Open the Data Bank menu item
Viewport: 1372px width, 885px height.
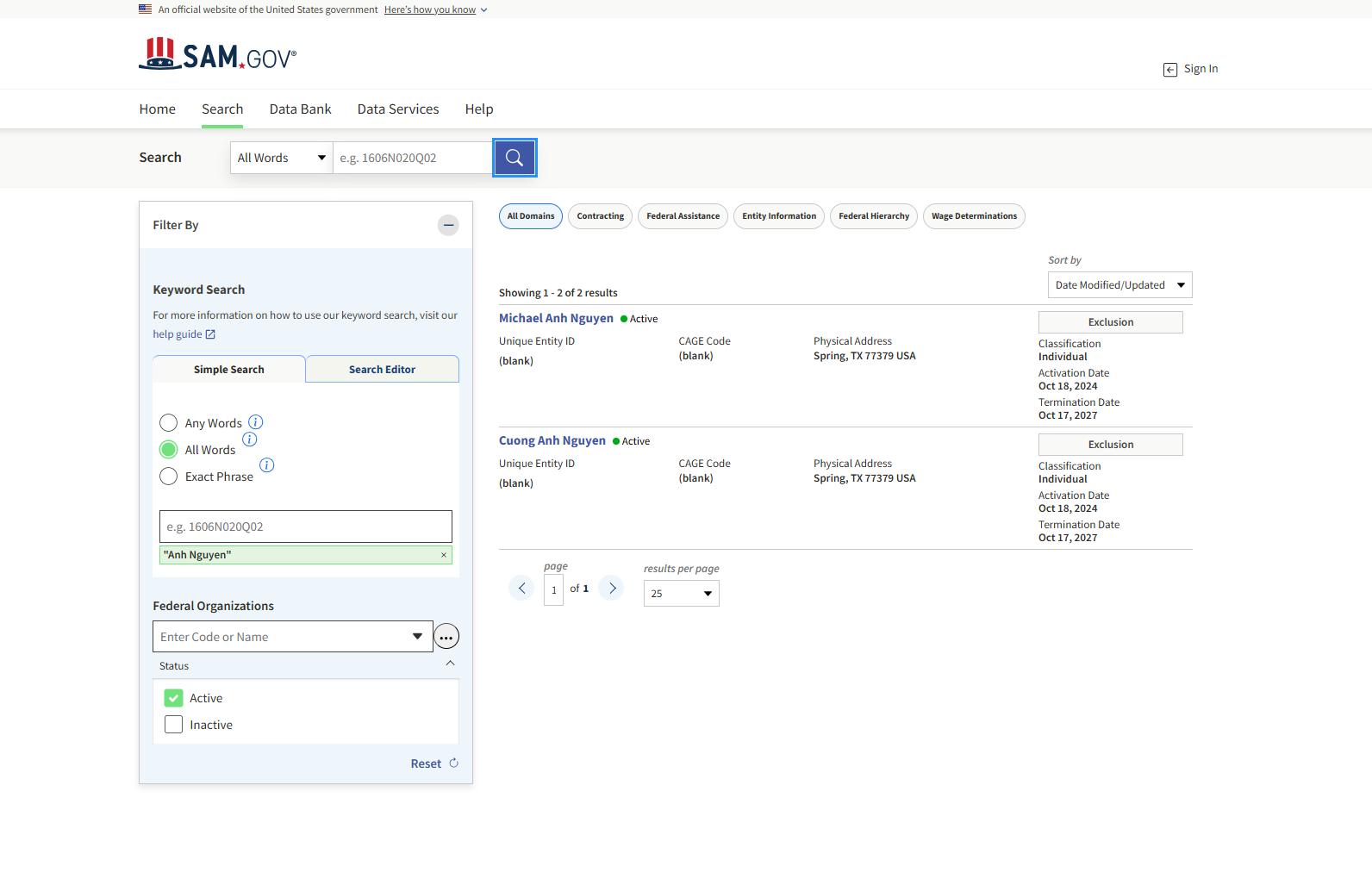300,109
